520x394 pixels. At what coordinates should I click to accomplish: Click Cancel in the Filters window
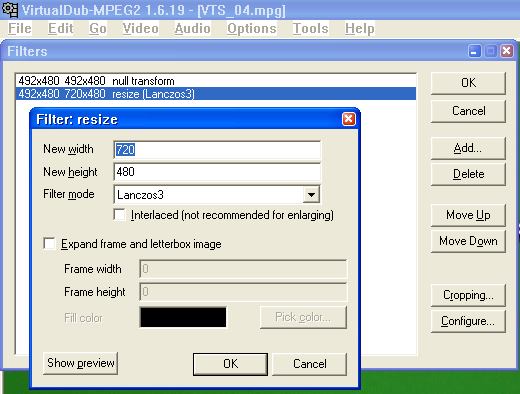pyautogui.click(x=468, y=111)
